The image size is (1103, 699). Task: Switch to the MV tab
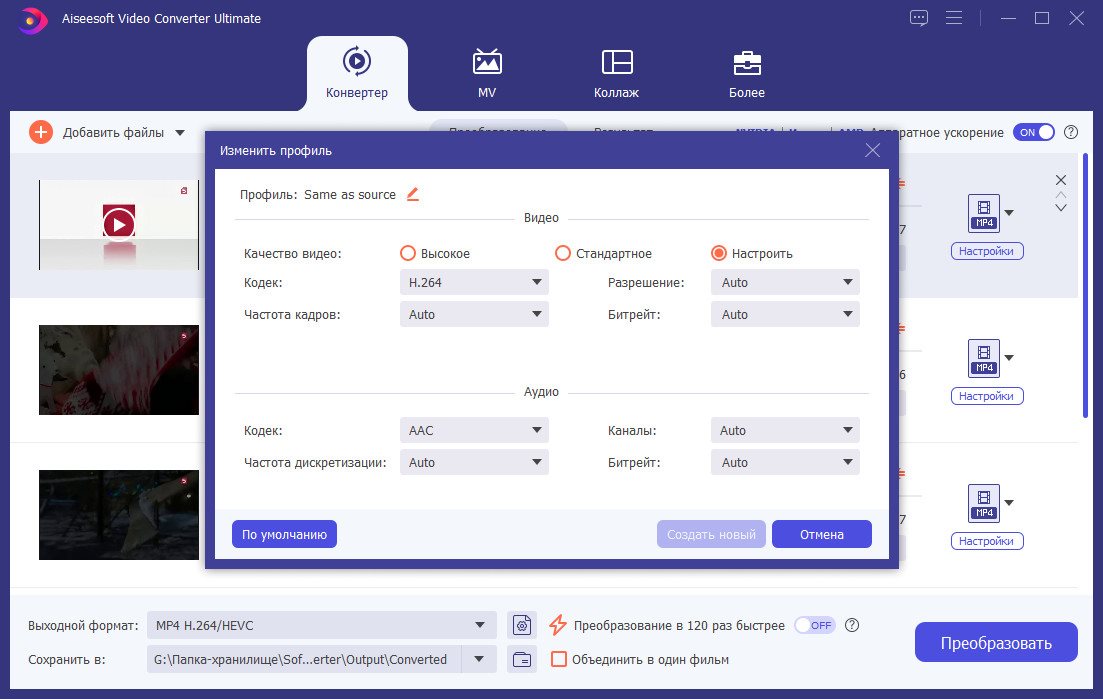(487, 73)
